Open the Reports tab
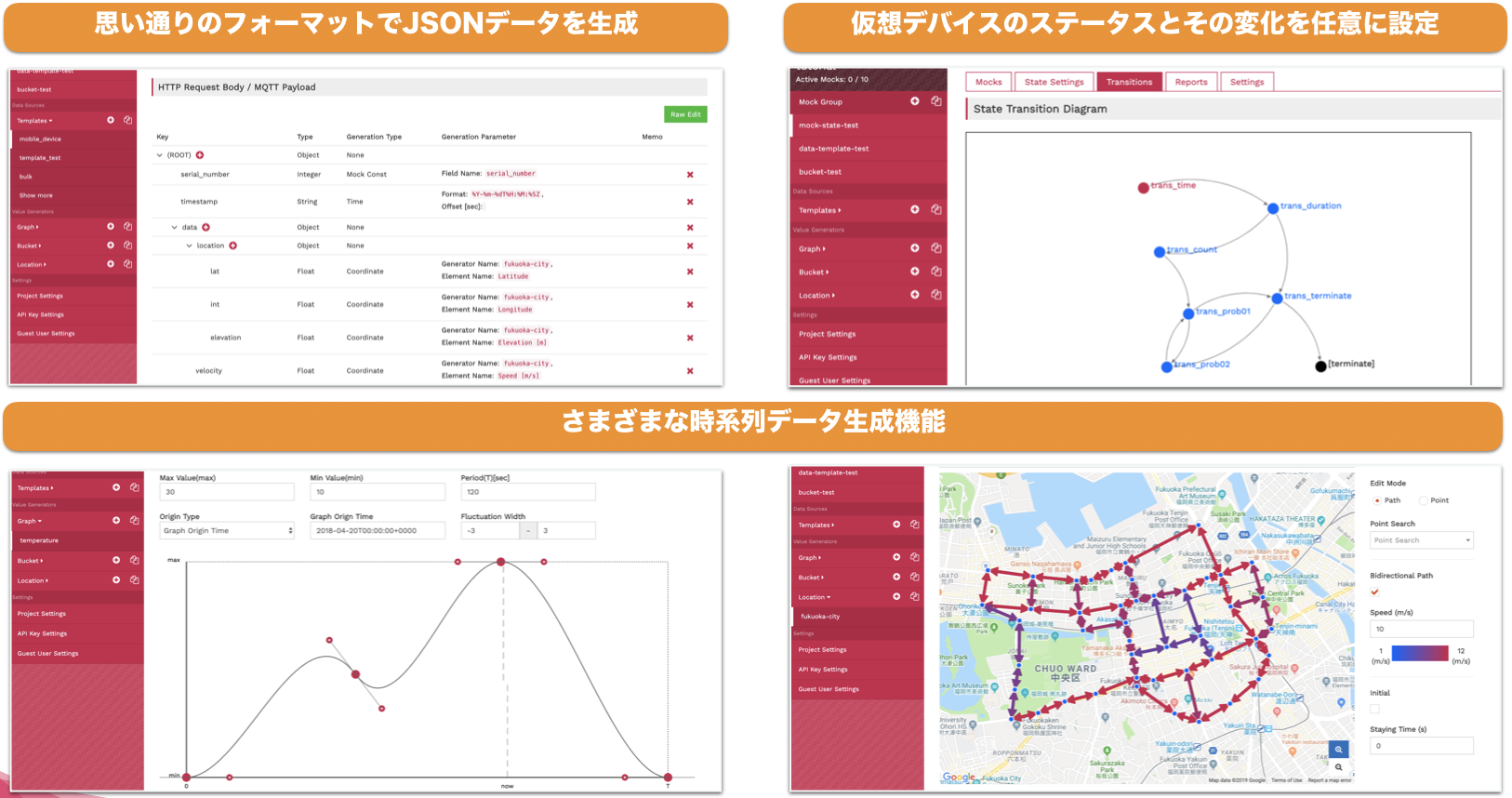The width and height of the screenshot is (1512, 798). pos(1190,82)
